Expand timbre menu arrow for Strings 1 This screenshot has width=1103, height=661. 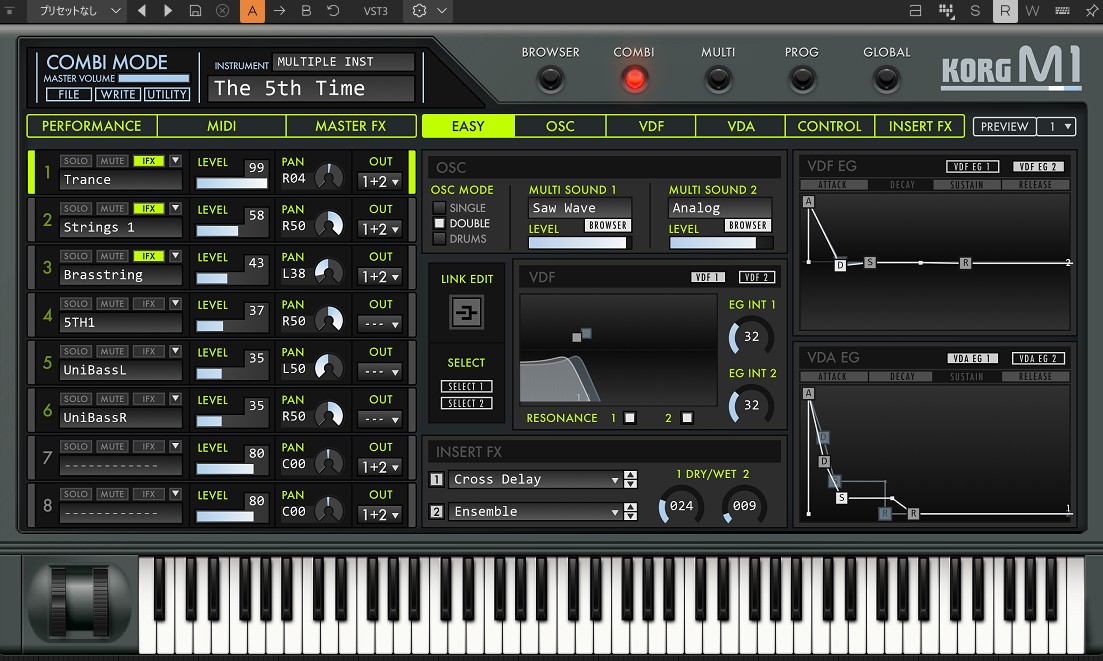175,208
